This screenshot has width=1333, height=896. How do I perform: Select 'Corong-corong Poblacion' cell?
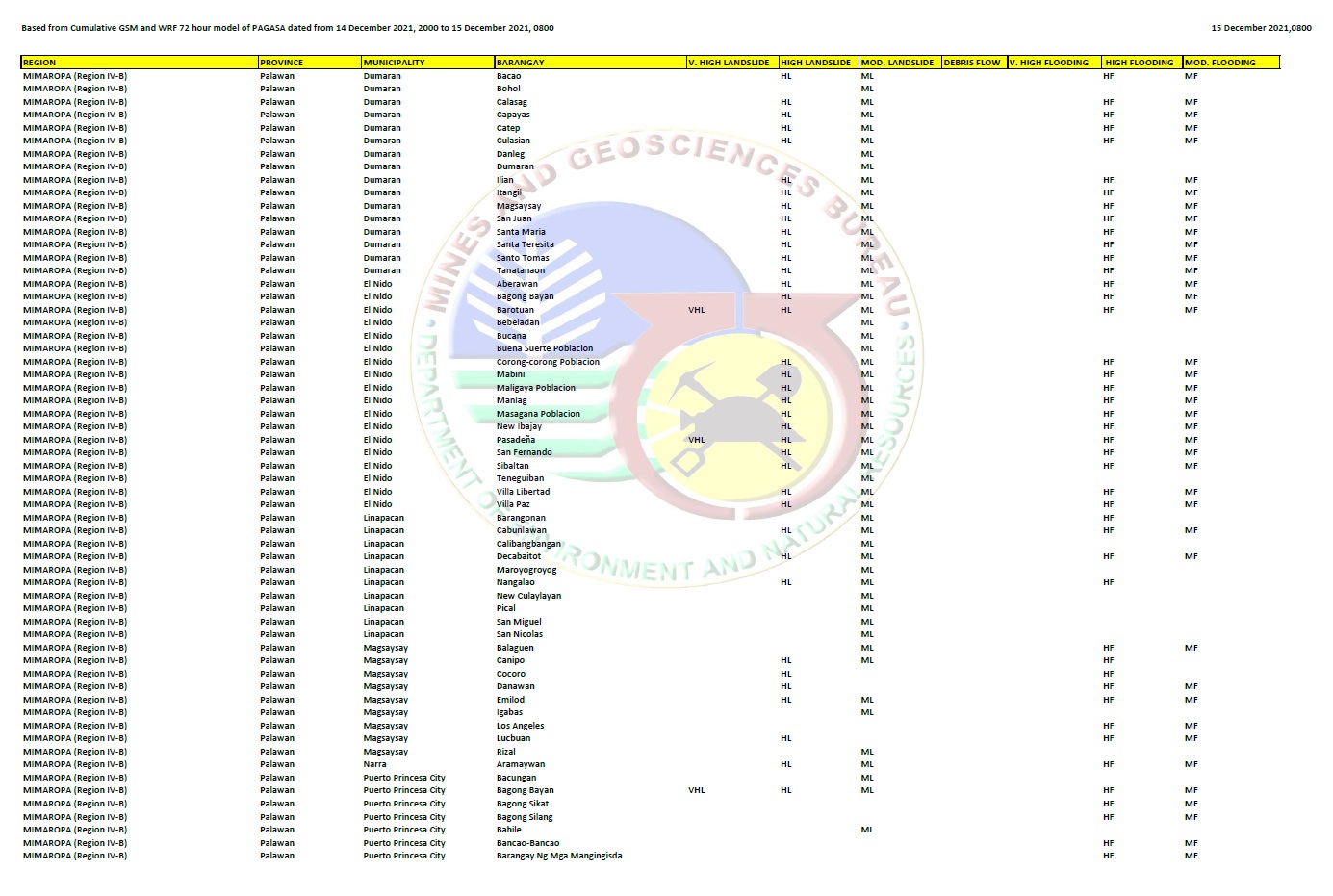(x=548, y=361)
